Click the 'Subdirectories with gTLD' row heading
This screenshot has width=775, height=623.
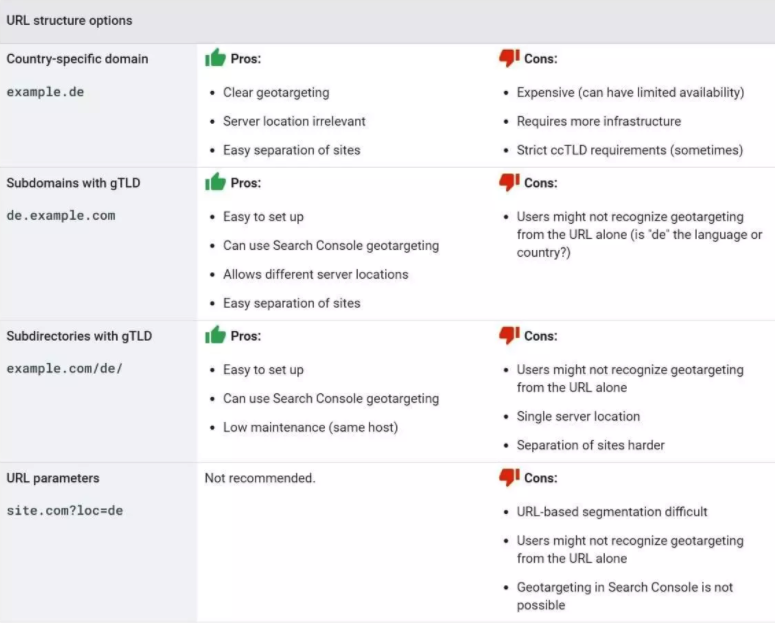pyautogui.click(x=79, y=336)
